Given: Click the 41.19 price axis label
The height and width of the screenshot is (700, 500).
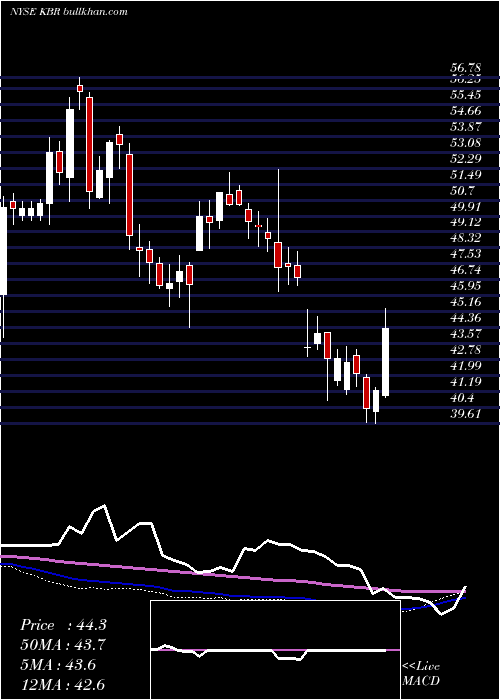Looking at the screenshot, I should [x=465, y=382].
